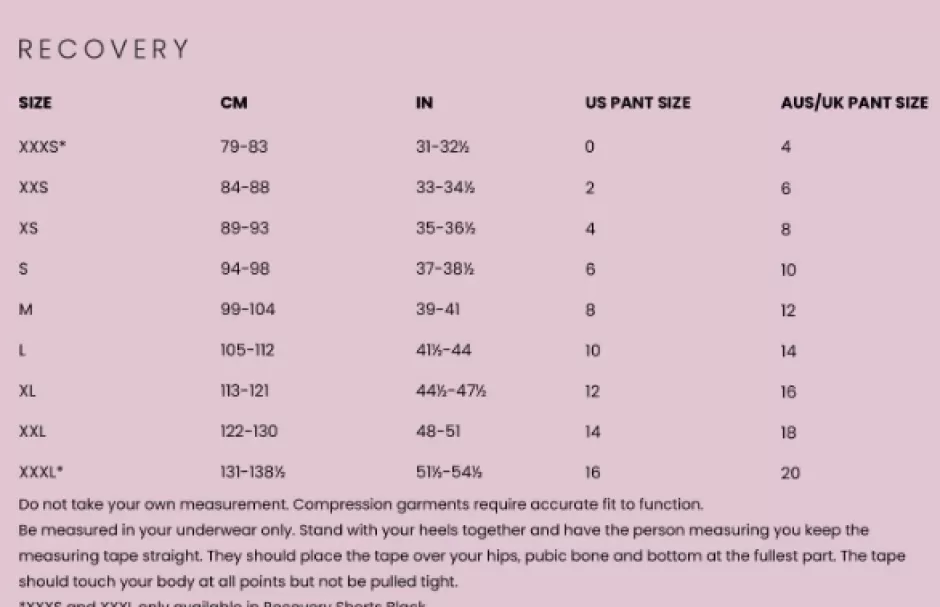940x607 pixels.
Task: Select US pant size 16 cell
Action: click(x=593, y=472)
